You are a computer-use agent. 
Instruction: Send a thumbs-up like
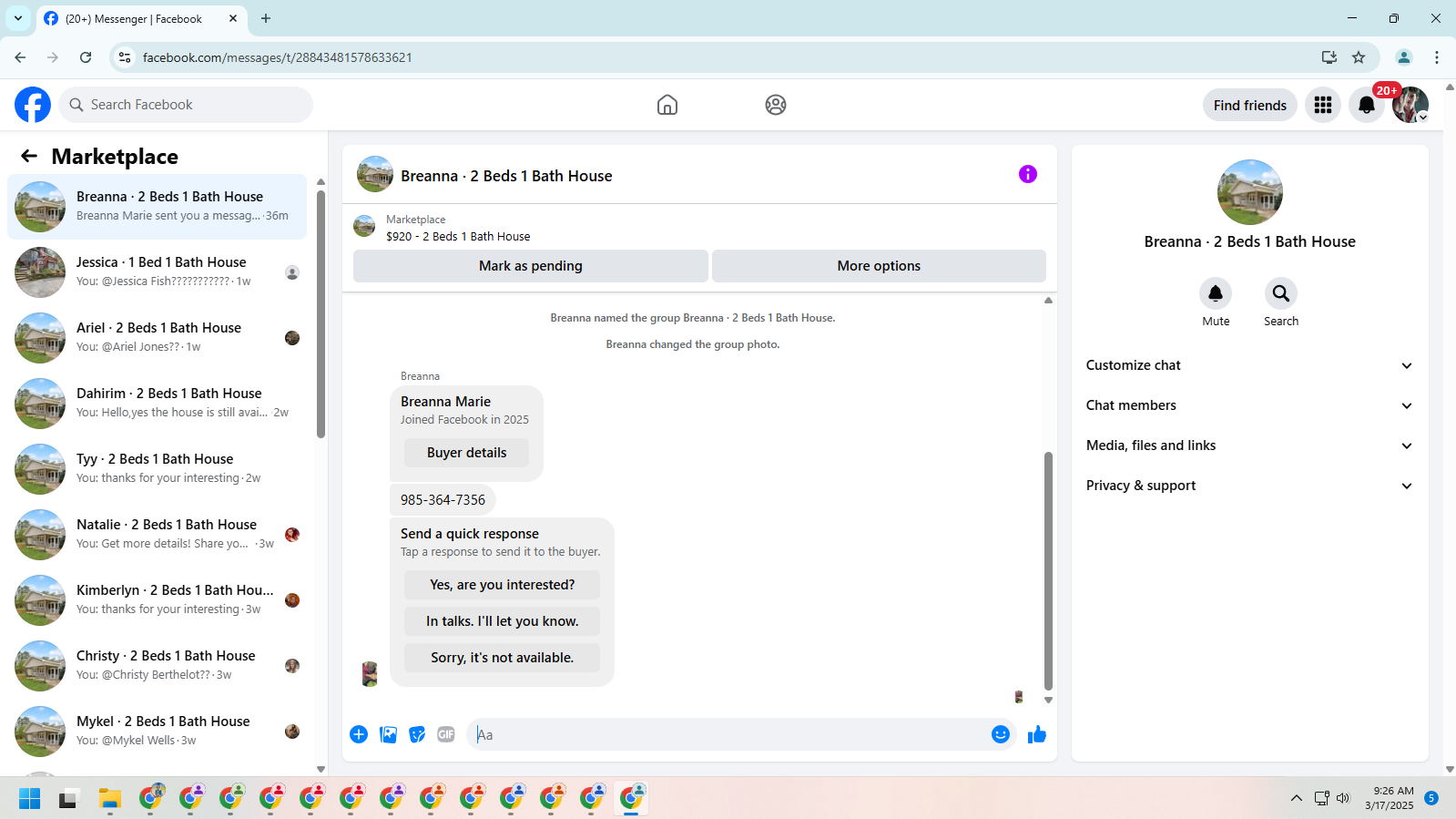tap(1037, 734)
